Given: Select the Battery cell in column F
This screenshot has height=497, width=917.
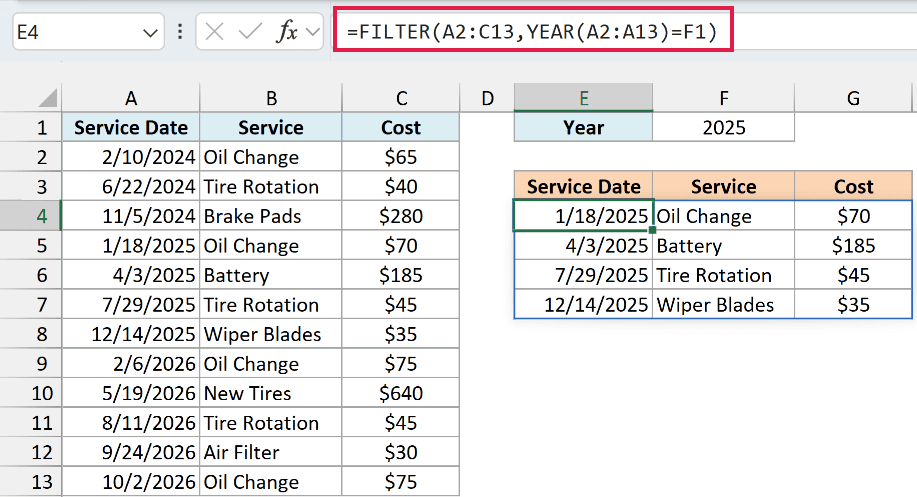Looking at the screenshot, I should tap(723, 246).
